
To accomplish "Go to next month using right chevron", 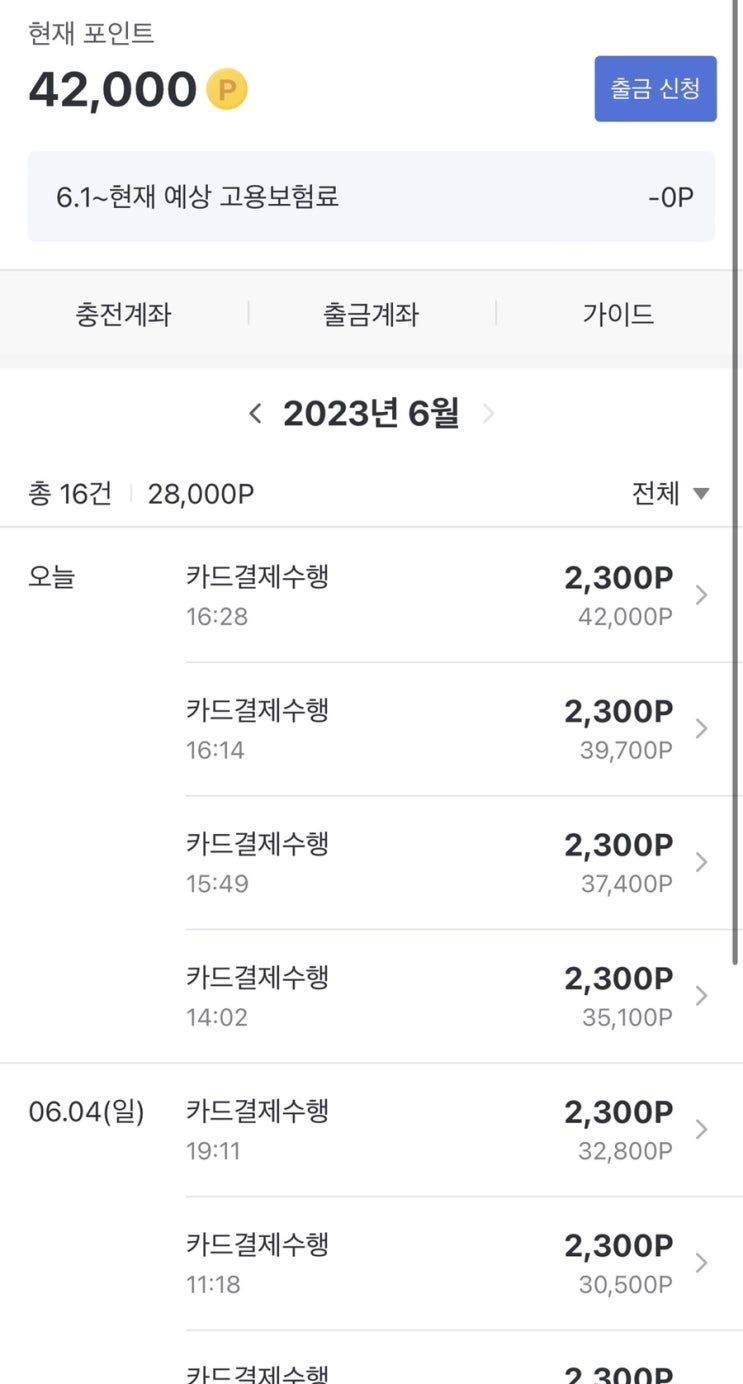I will click(x=488, y=413).
